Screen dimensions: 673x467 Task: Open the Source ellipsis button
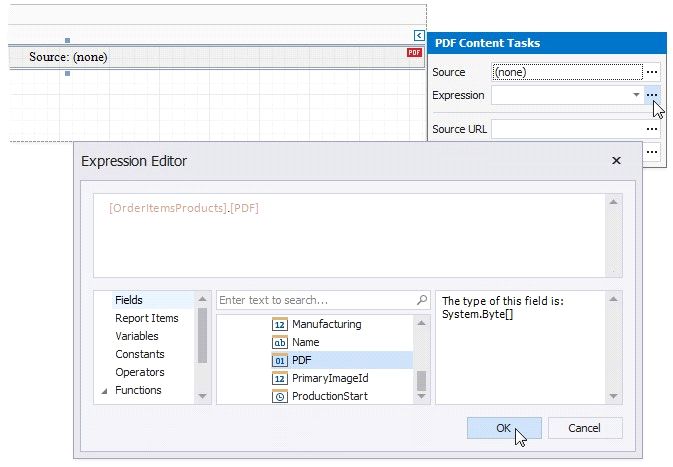coord(652,72)
